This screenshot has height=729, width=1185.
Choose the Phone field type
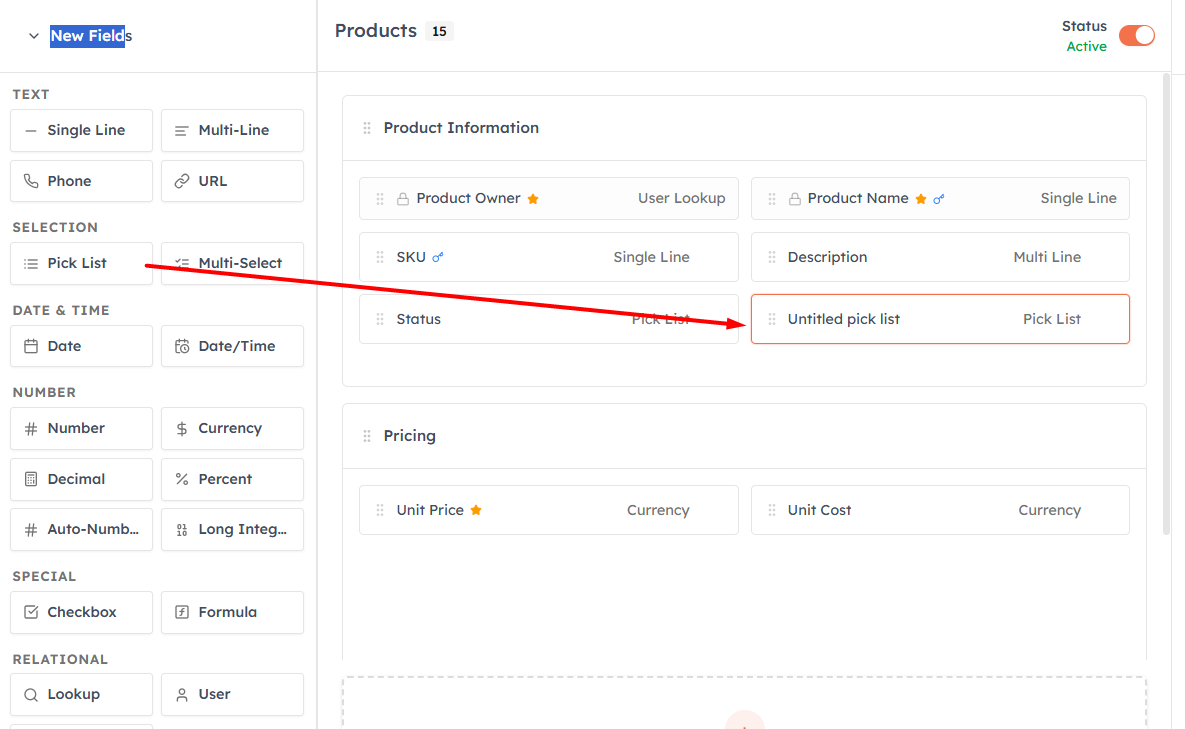click(82, 181)
